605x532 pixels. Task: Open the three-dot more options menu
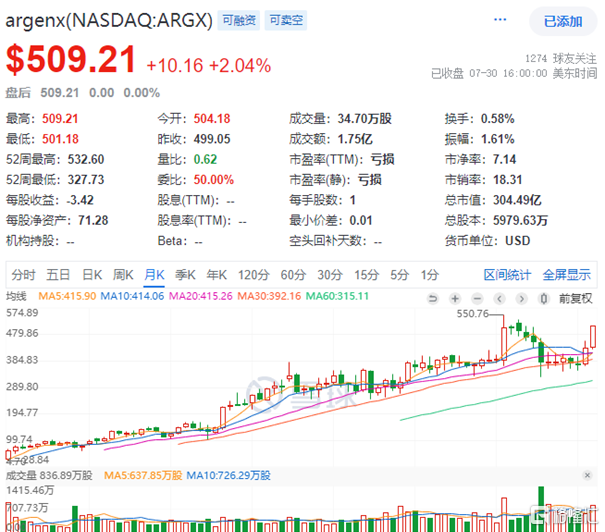point(500,20)
